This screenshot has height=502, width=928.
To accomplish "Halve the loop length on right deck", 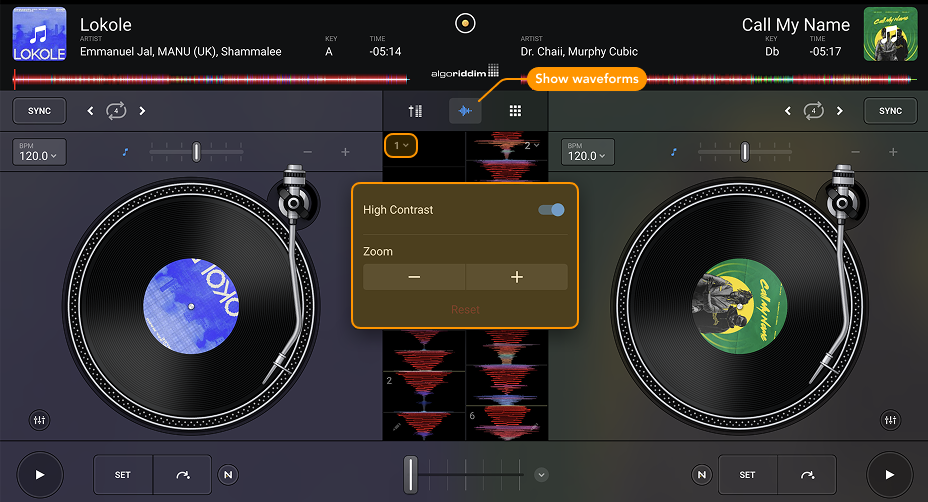I will tap(788, 111).
